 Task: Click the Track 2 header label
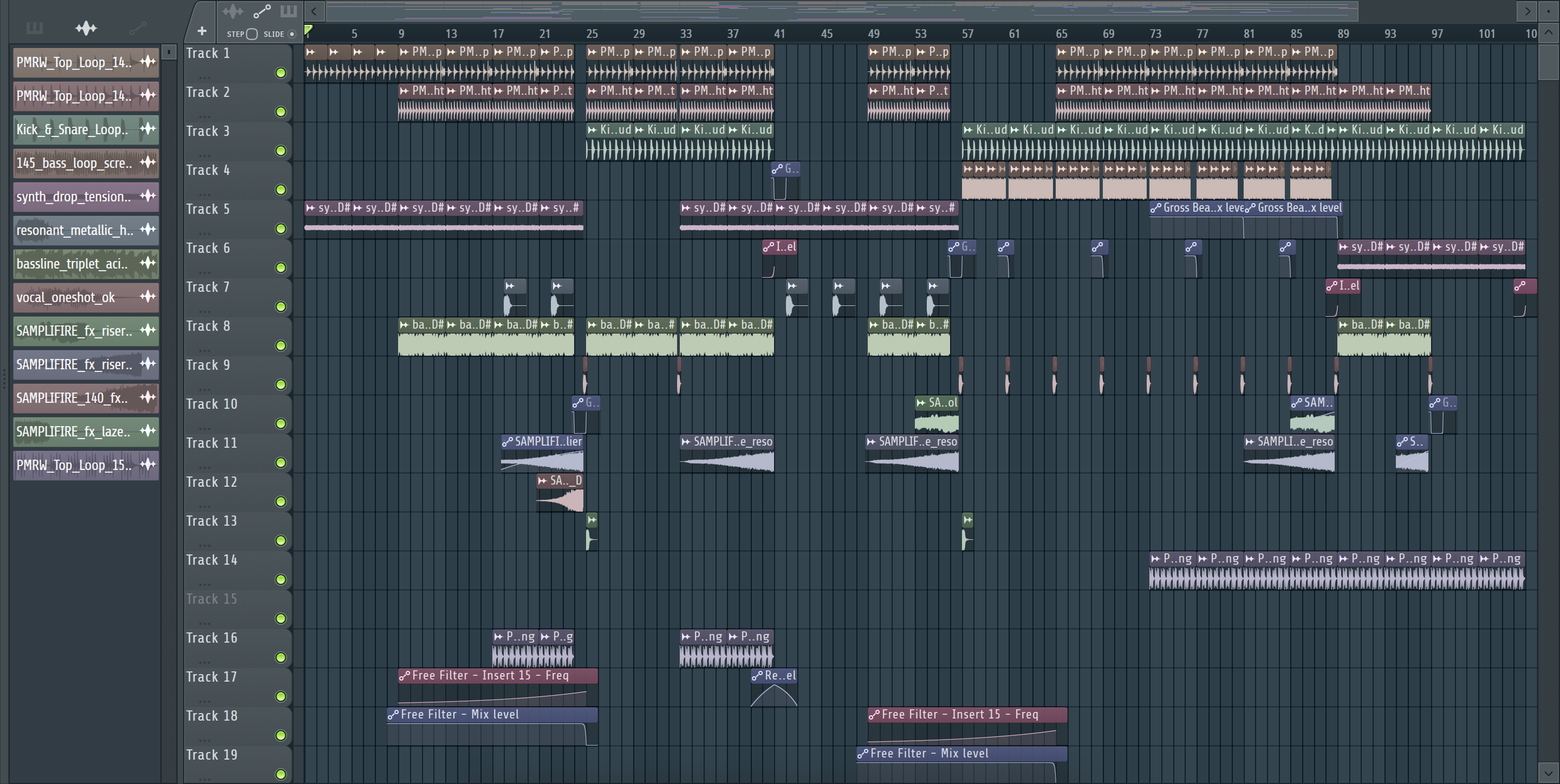207,92
